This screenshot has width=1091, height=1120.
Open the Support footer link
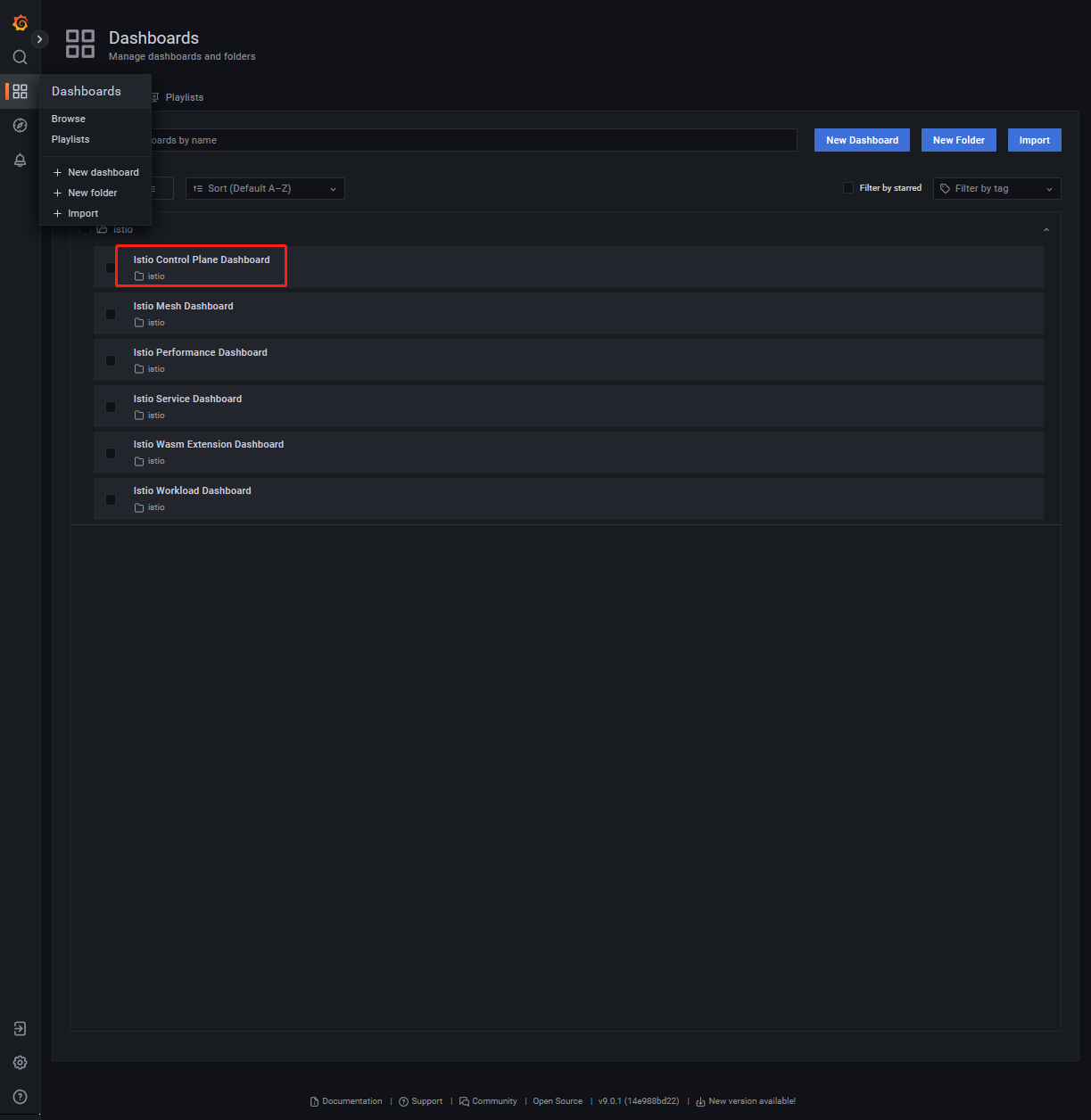(x=421, y=1101)
